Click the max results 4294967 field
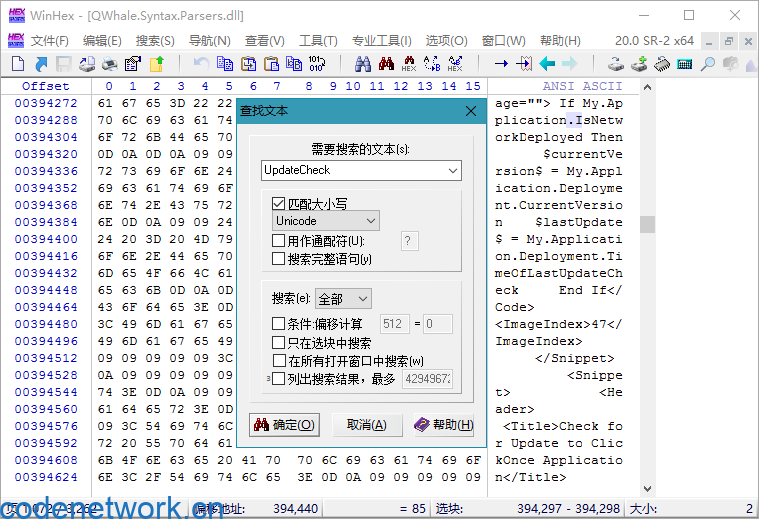Image resolution: width=759 pixels, height=519 pixels. click(427, 379)
